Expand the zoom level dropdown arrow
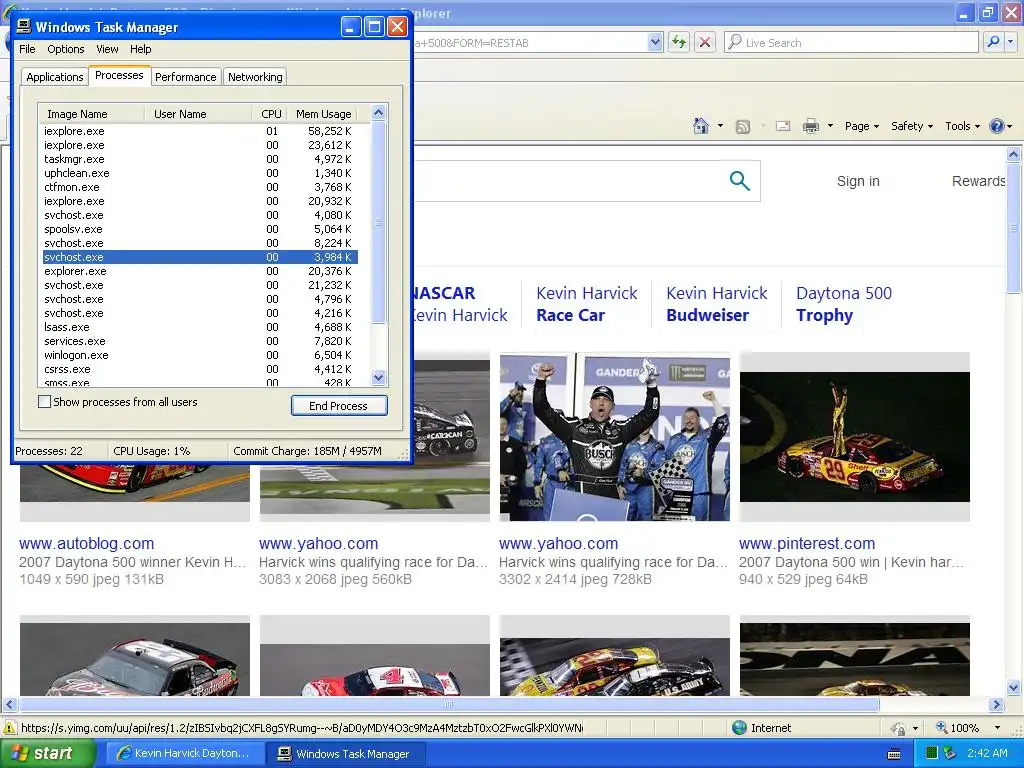This screenshot has width=1024, height=768. [x=997, y=728]
